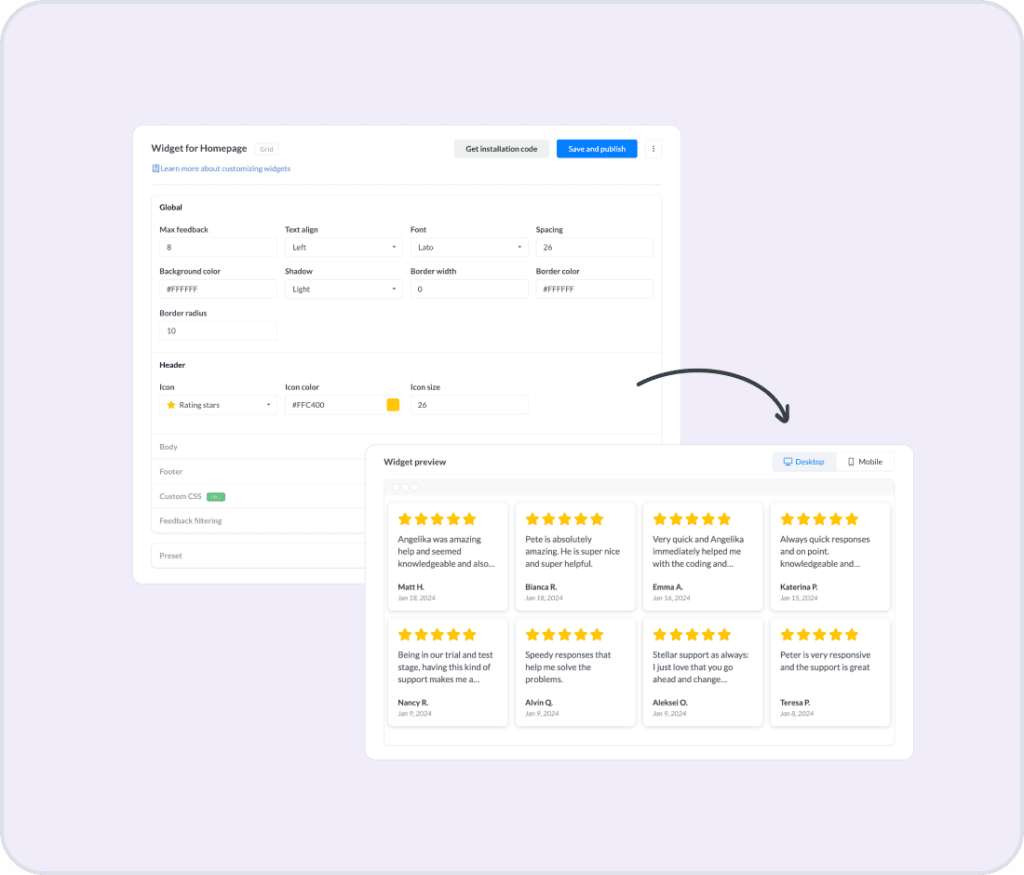Click the star icon in the Rating stars selector
Screen dimensions: 1024x875
tap(170, 404)
